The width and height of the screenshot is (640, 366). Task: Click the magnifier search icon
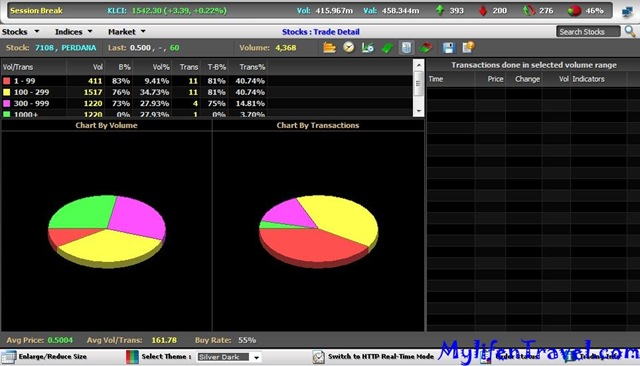[x=630, y=31]
